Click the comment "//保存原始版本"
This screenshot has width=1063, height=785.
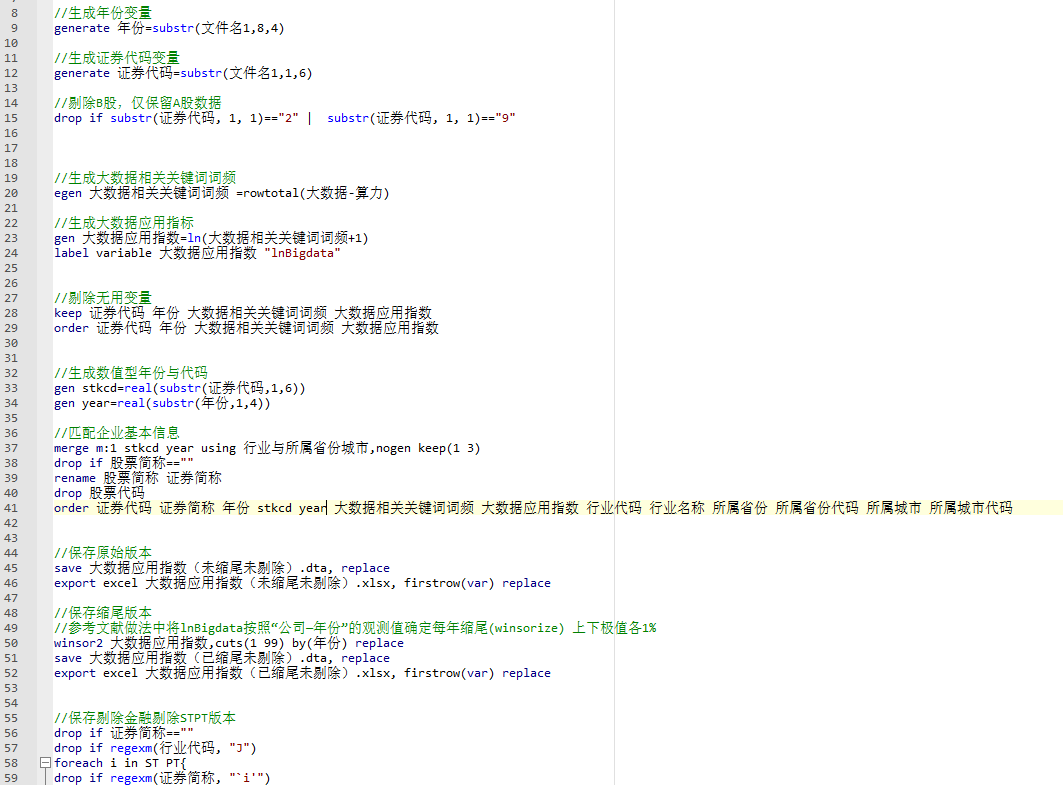click(103, 553)
